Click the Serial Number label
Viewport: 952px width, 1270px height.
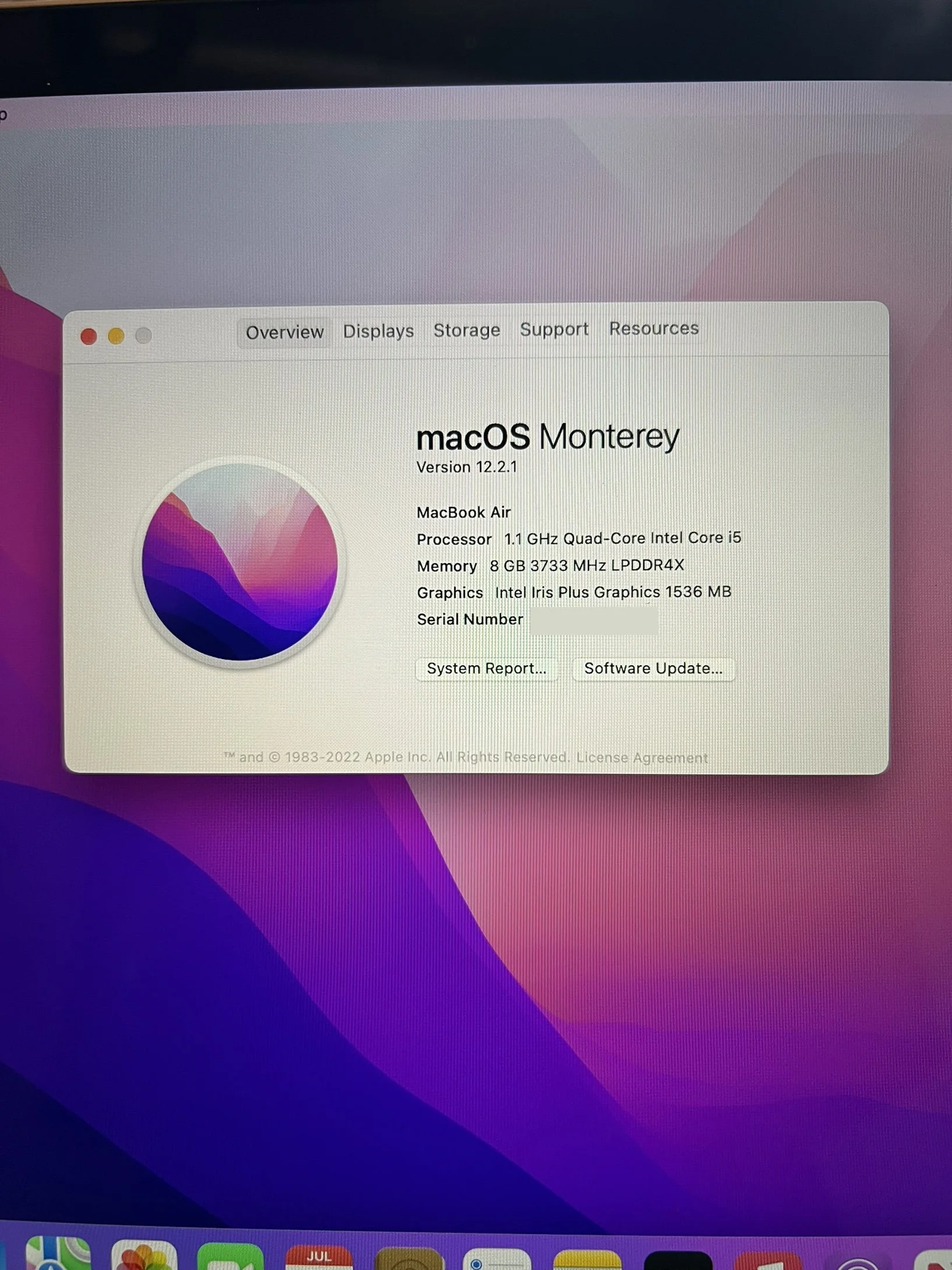[x=470, y=619]
